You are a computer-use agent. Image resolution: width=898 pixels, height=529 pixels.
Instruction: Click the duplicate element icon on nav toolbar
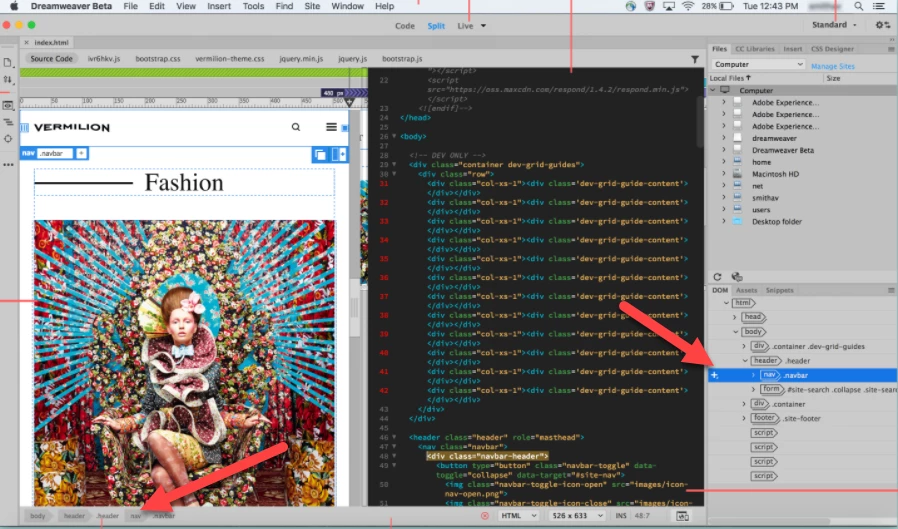(x=320, y=155)
